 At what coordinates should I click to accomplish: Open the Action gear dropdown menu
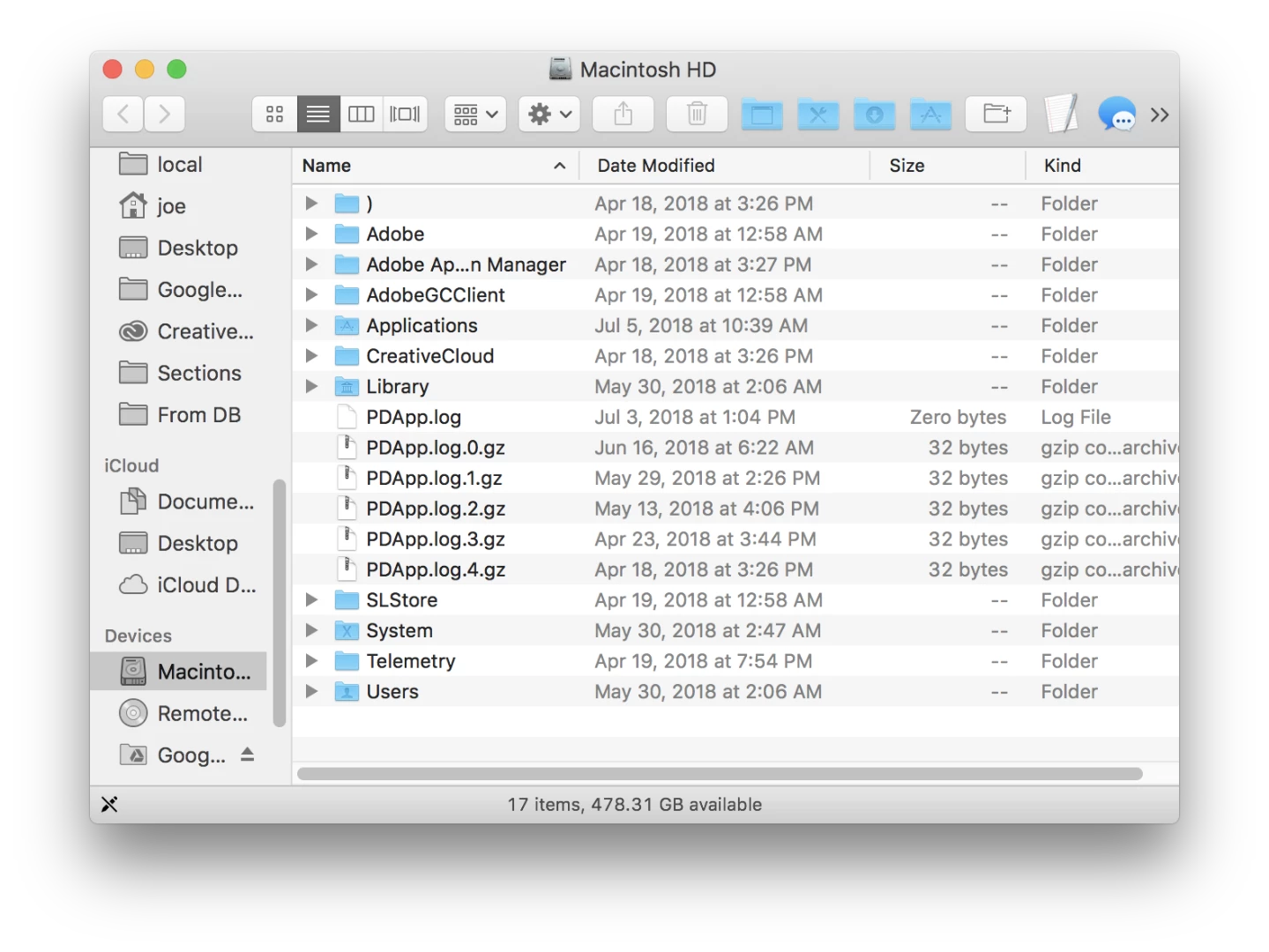(x=549, y=114)
